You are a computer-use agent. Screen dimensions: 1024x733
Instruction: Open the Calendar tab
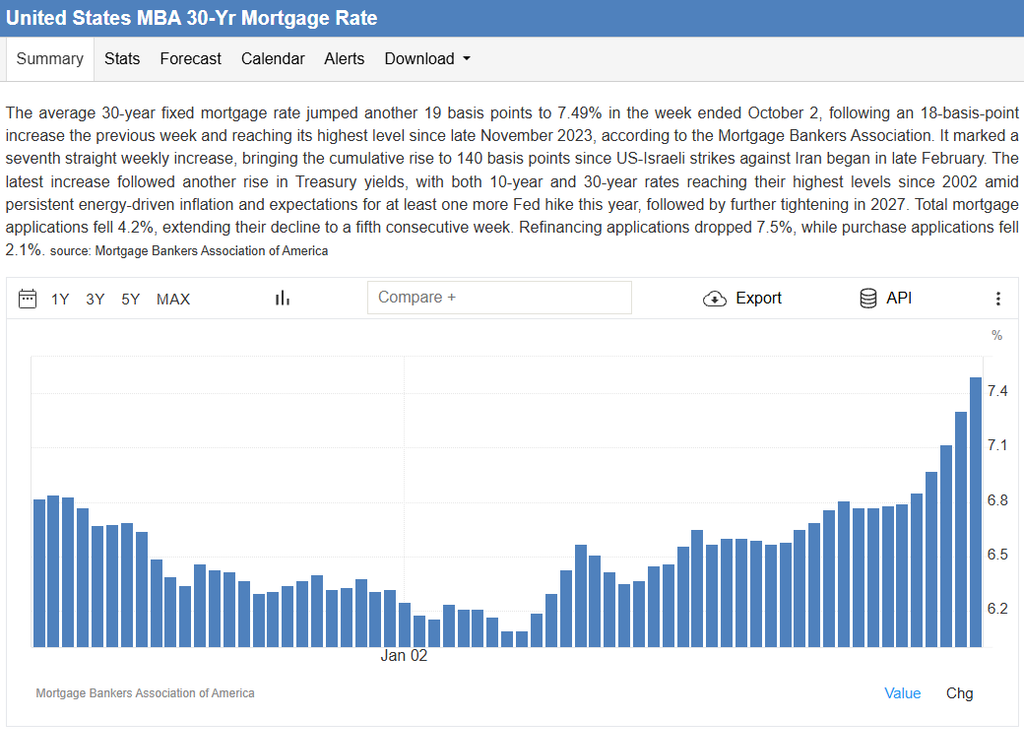pyautogui.click(x=273, y=59)
